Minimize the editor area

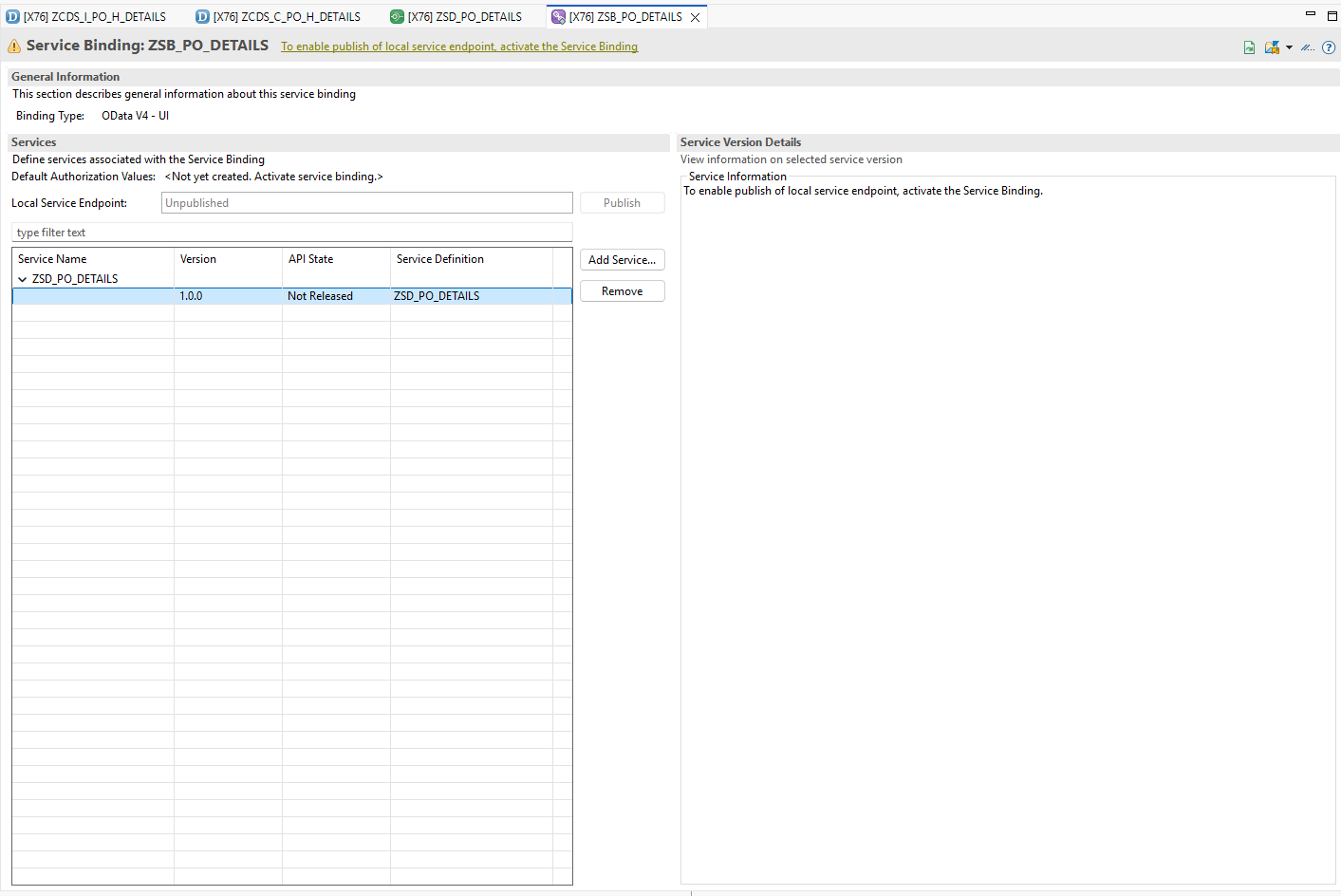click(1311, 15)
